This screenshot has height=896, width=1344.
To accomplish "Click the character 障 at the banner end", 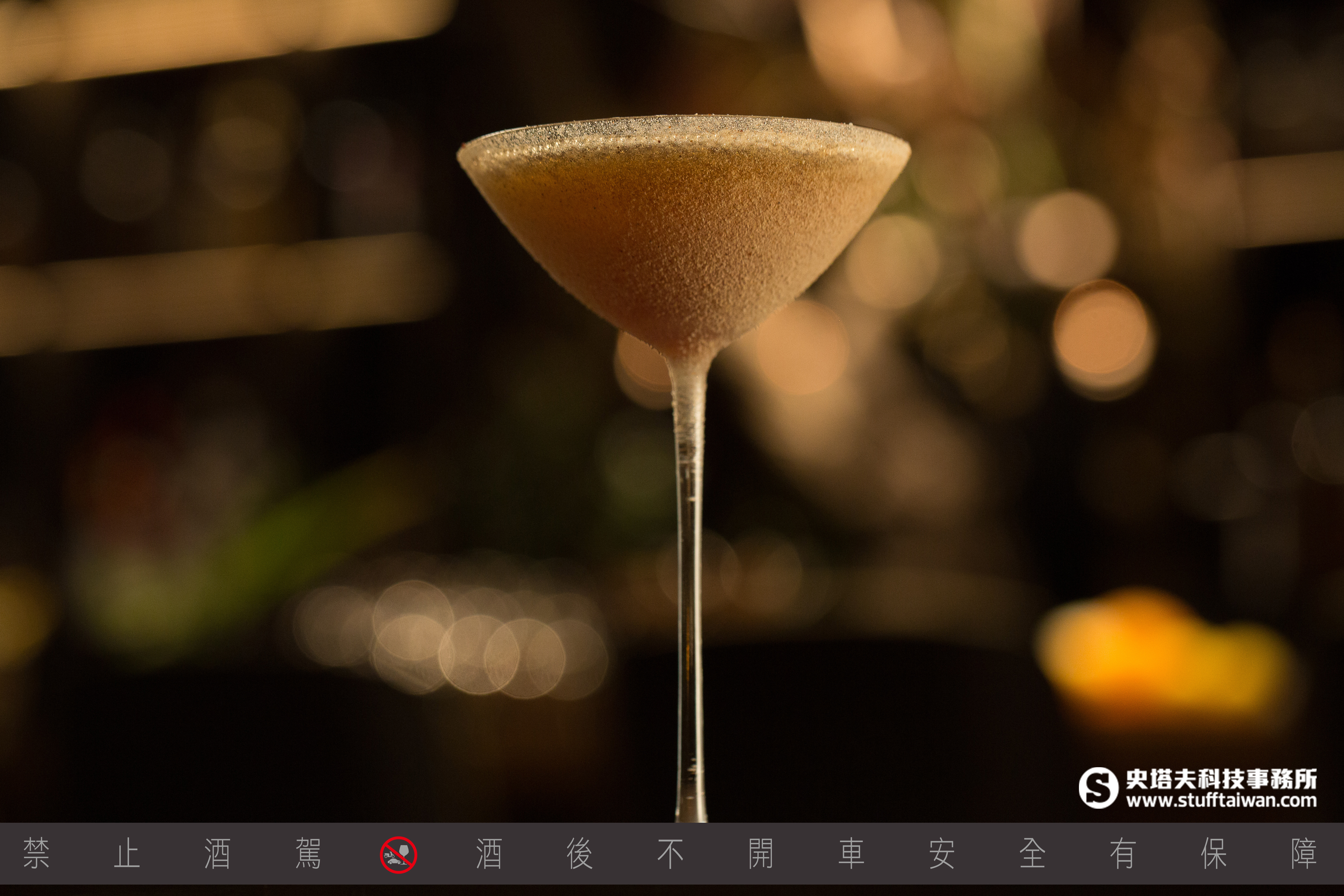I will (1304, 854).
